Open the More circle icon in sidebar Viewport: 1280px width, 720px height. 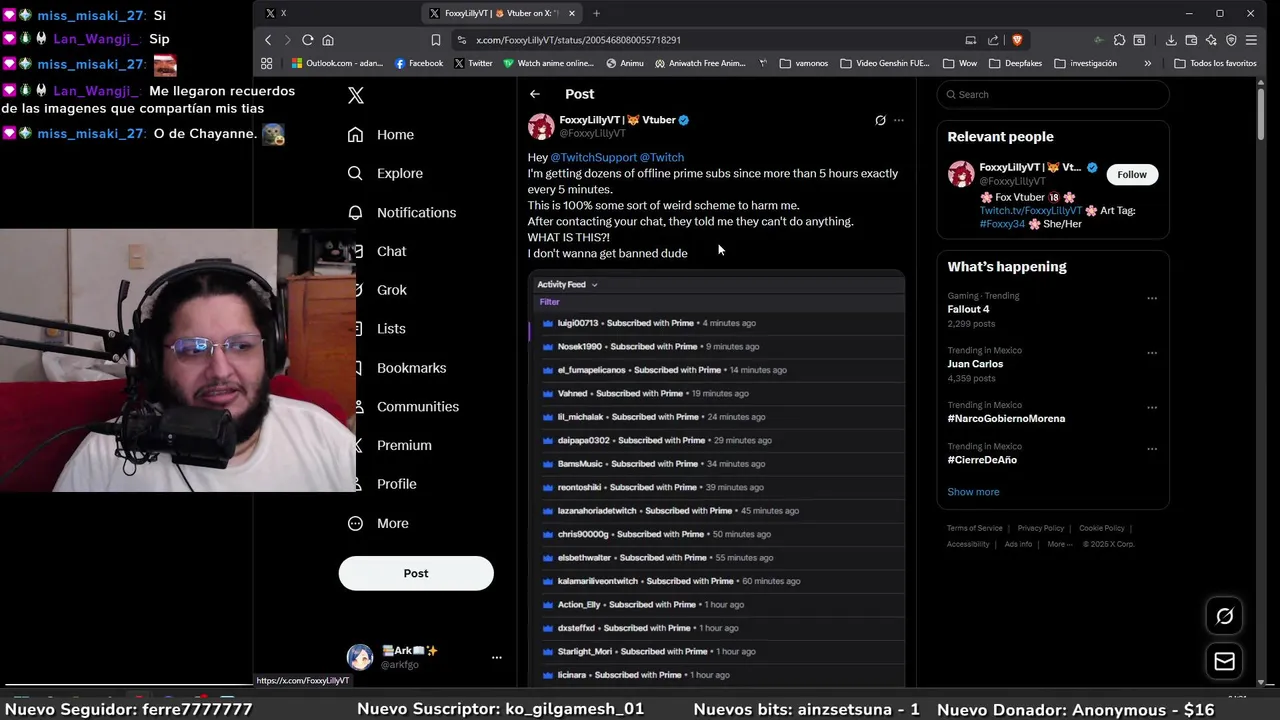click(355, 523)
